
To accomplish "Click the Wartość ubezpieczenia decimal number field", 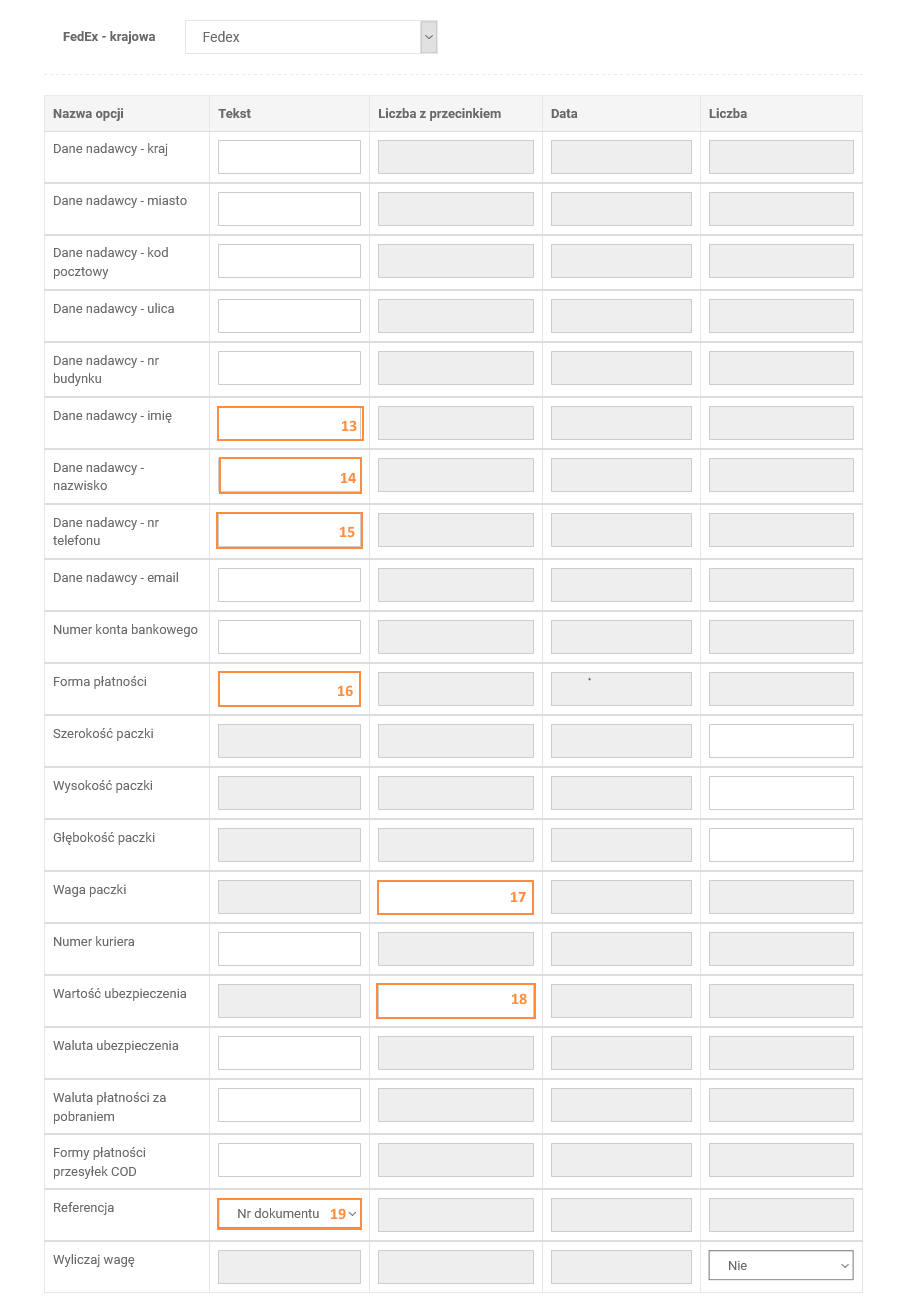I will tap(455, 1001).
